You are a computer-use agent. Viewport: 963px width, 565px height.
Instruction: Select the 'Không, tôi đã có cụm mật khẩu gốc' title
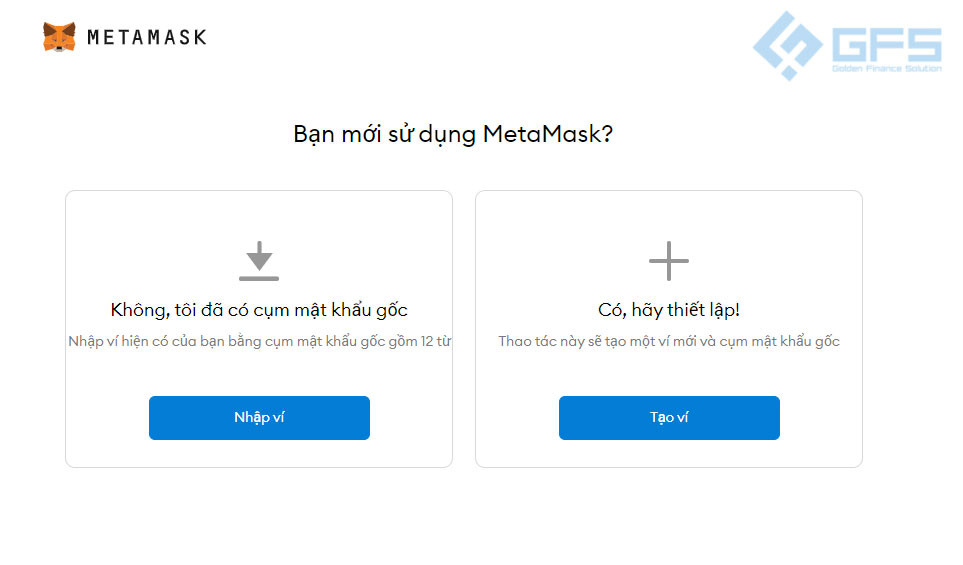pos(259,310)
